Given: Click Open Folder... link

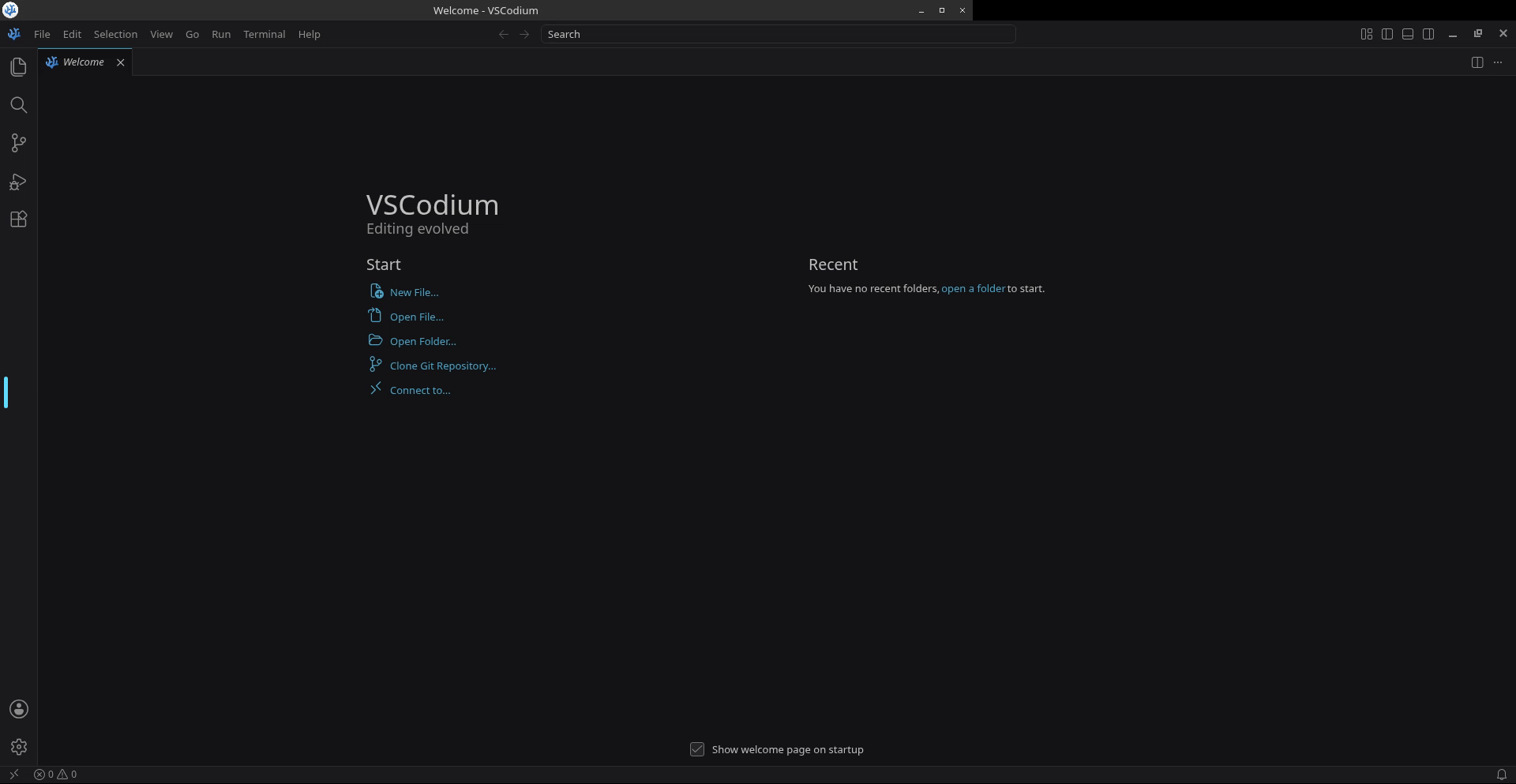Looking at the screenshot, I should 423,342.
